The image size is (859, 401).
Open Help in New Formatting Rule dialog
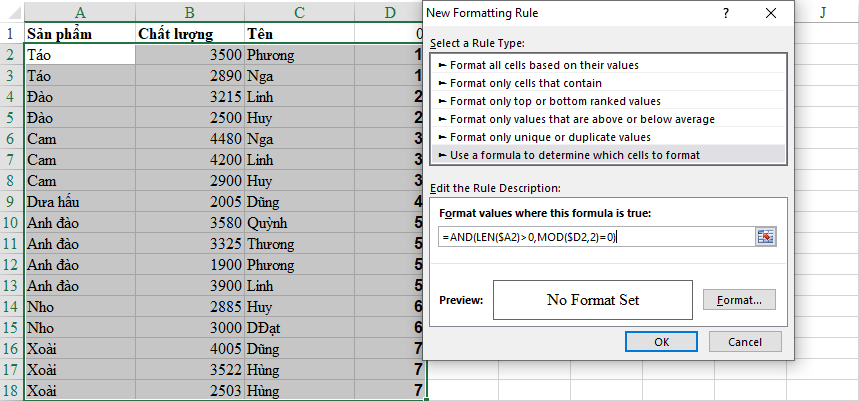click(x=726, y=13)
